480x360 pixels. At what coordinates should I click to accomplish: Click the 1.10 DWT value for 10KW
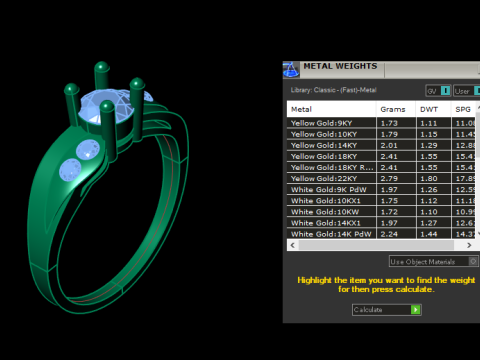pos(429,212)
